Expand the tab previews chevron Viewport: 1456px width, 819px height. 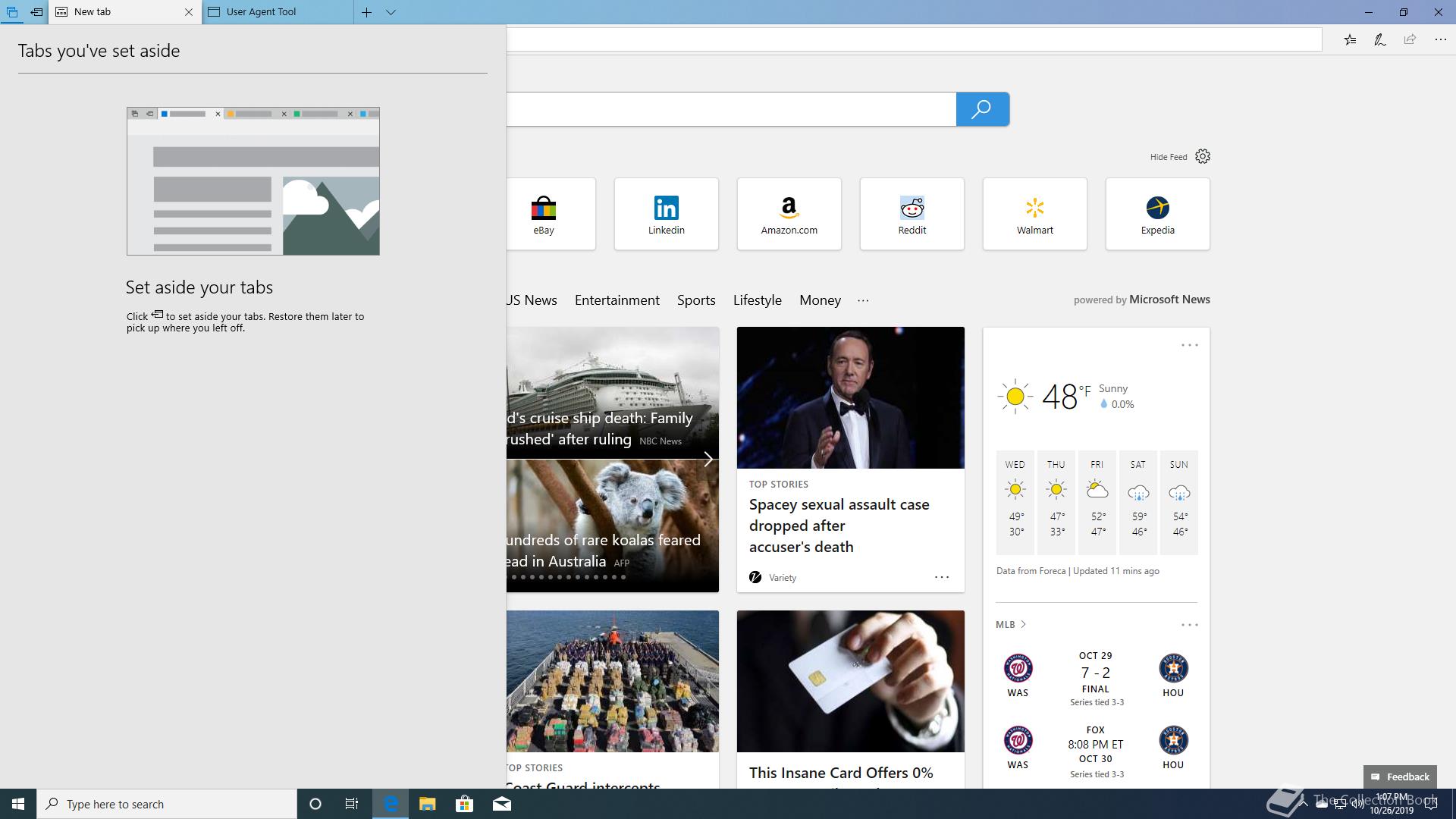[x=391, y=12]
